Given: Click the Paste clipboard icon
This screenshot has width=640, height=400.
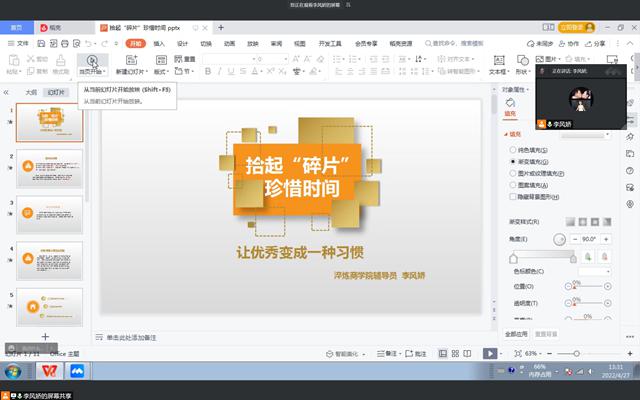Looking at the screenshot, I should pyautogui.click(x=14, y=60).
